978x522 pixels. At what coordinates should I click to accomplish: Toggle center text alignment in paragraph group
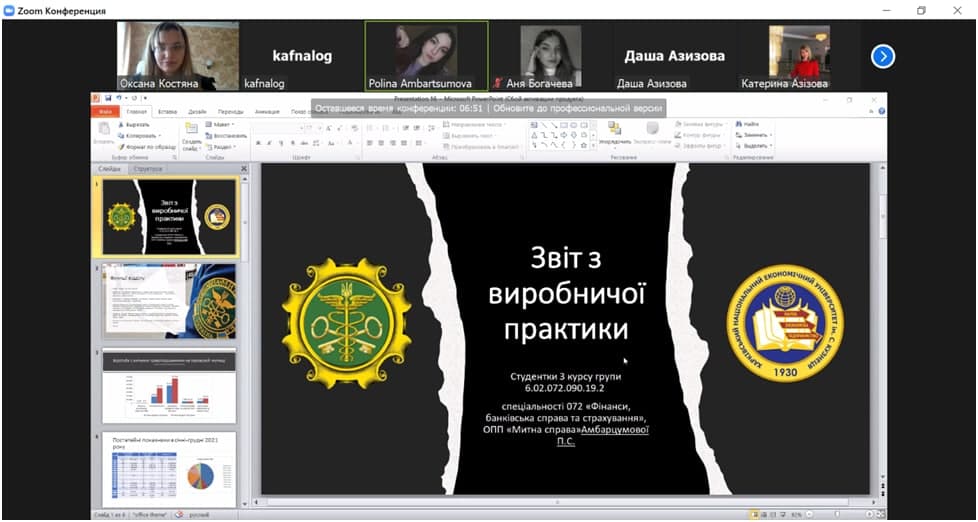point(381,143)
